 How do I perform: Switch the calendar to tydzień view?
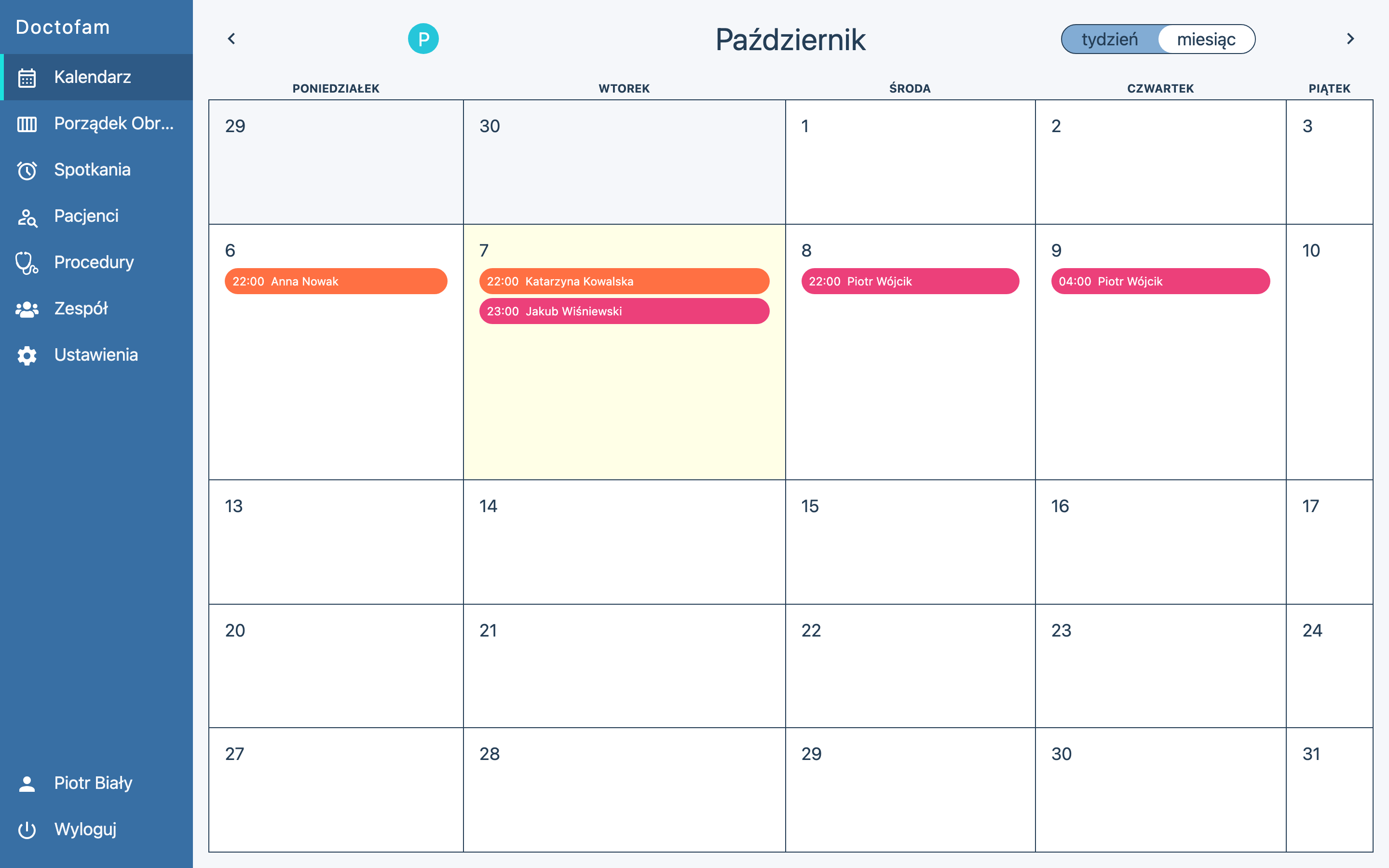(1109, 40)
